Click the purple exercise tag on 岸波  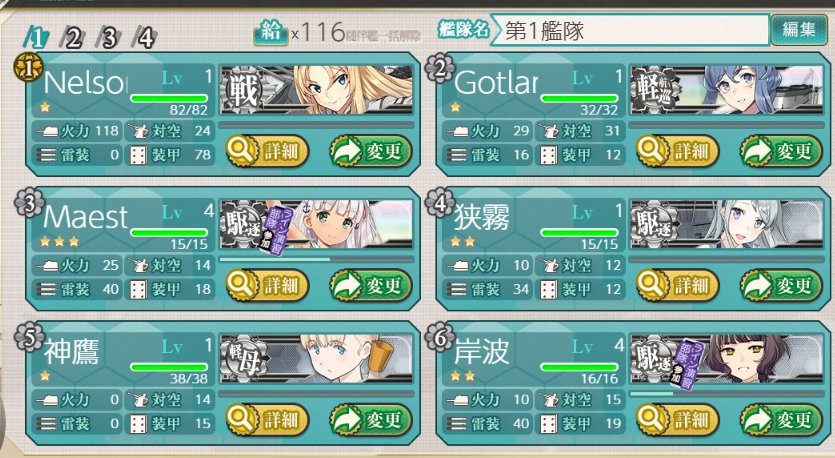(x=690, y=364)
